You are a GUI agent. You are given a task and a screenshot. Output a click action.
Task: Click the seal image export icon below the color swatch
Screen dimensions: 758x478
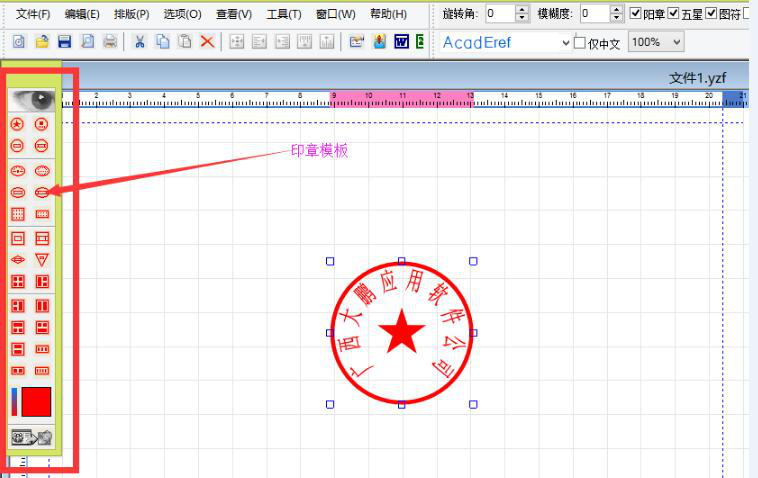pos(32,438)
